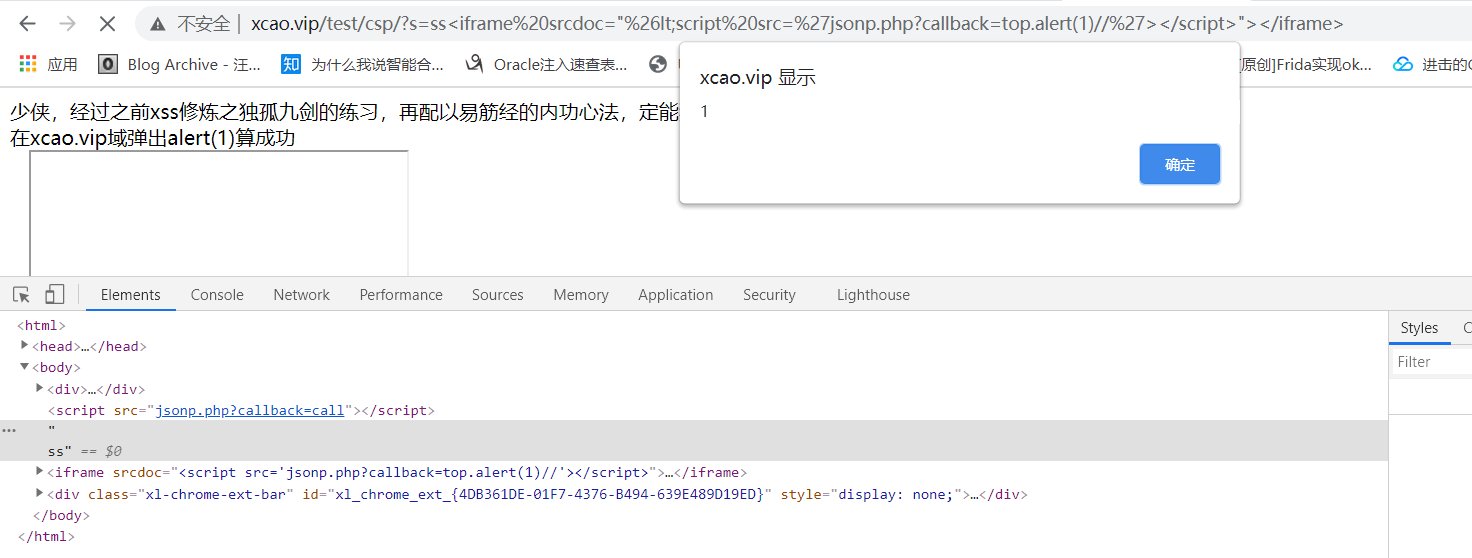The width and height of the screenshot is (1472, 558).
Task: Switch to the Elements tab
Action: pos(130,295)
